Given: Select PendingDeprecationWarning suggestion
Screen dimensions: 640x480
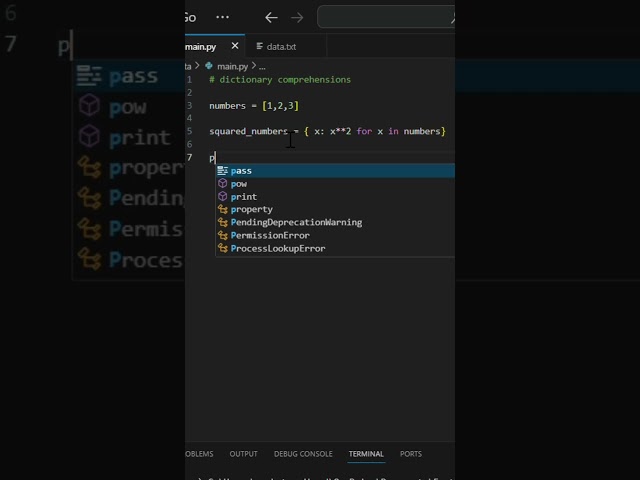Looking at the screenshot, I should click(336, 222).
